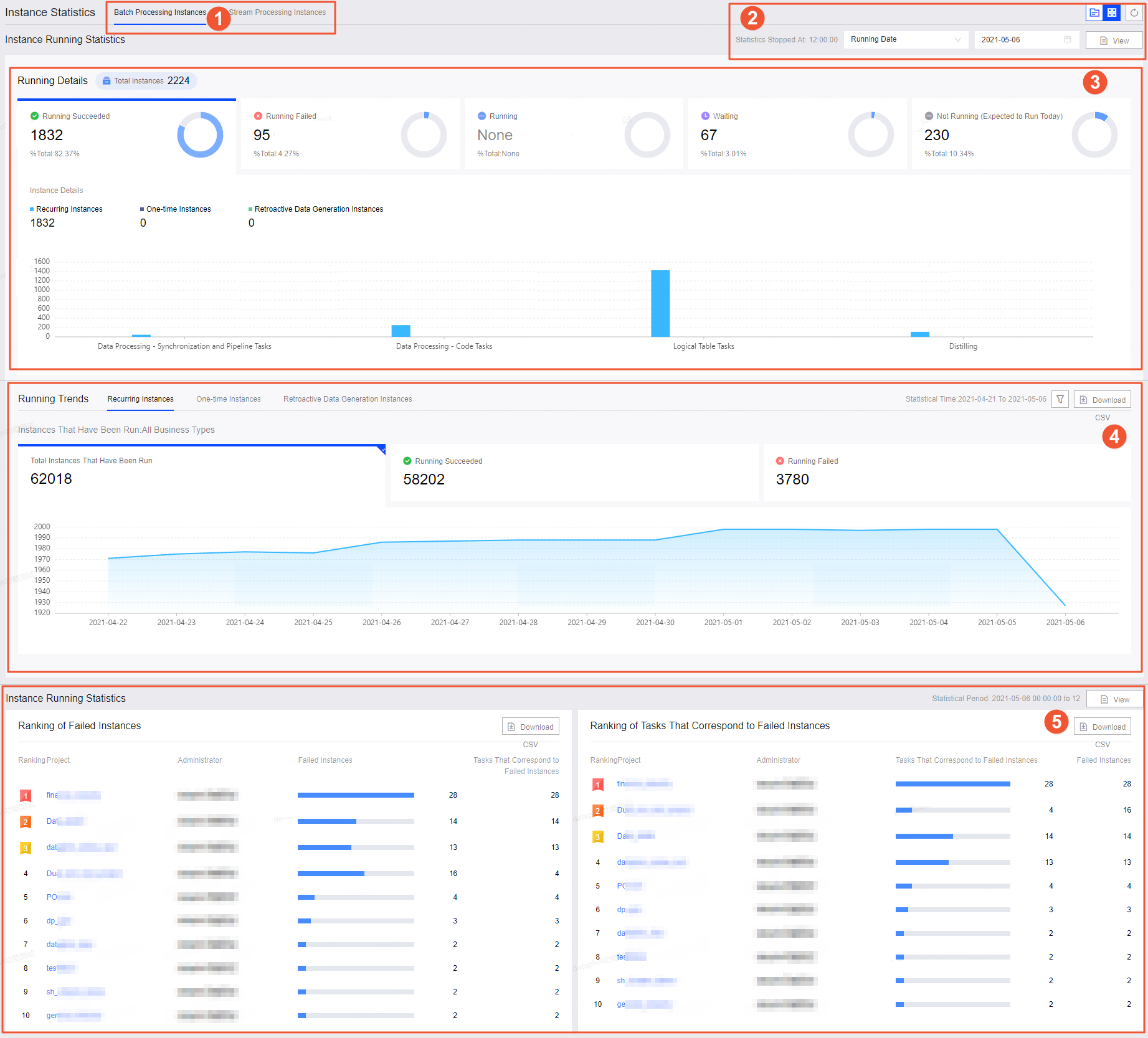Open Retroactive Data Generation Instances tab

pyautogui.click(x=348, y=399)
